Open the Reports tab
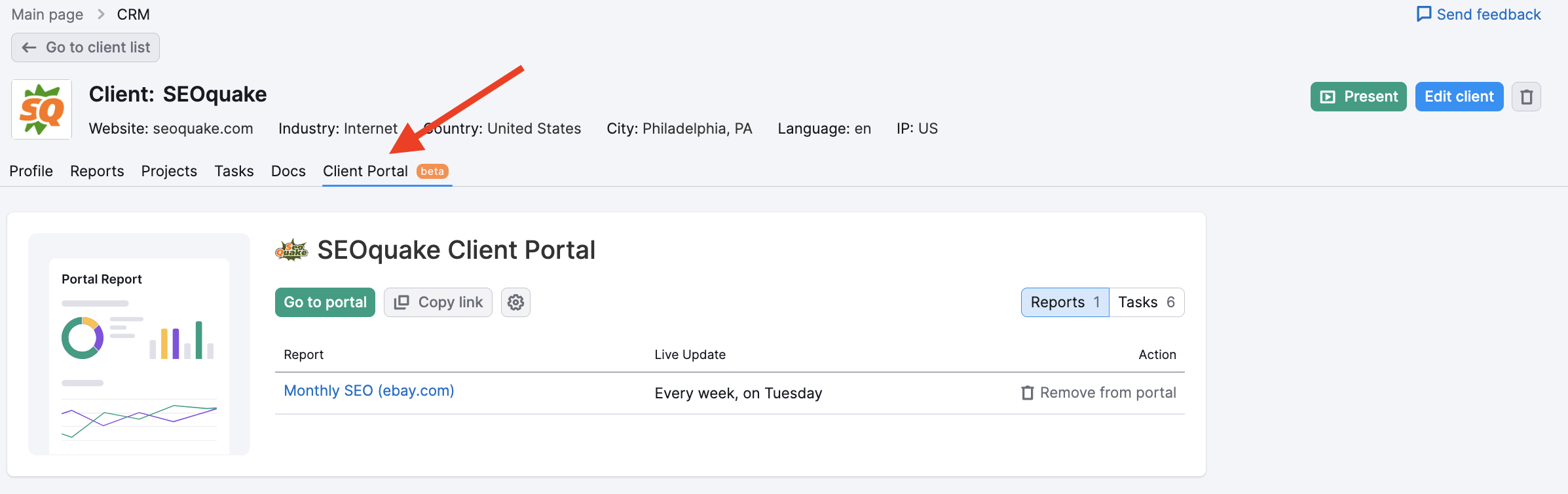The width and height of the screenshot is (1568, 494). click(x=97, y=171)
